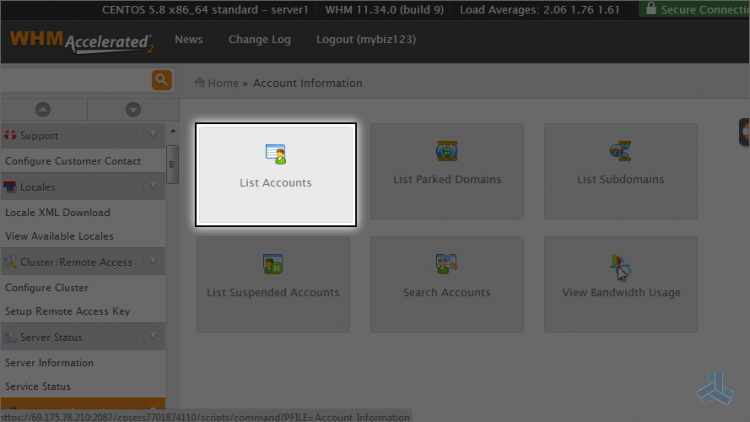Click the Home house icon in breadcrumb
This screenshot has height=422, width=750.
[x=199, y=82]
